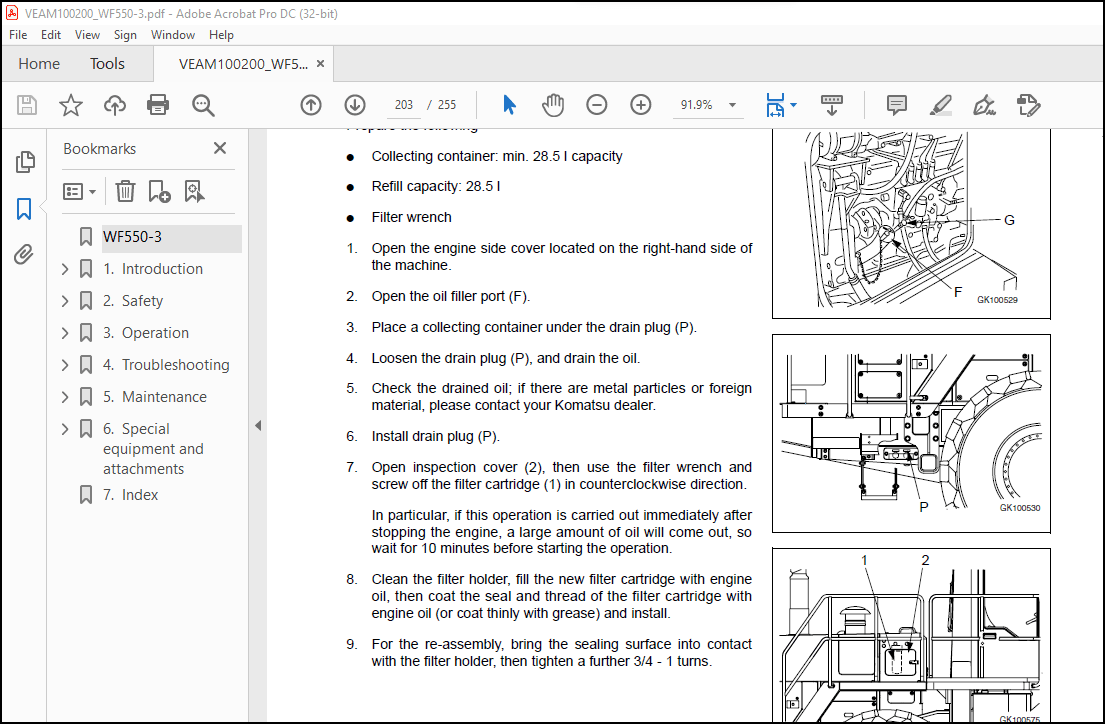The width and height of the screenshot is (1105, 724).
Task: Select the Highlight text tool
Action: 940,105
